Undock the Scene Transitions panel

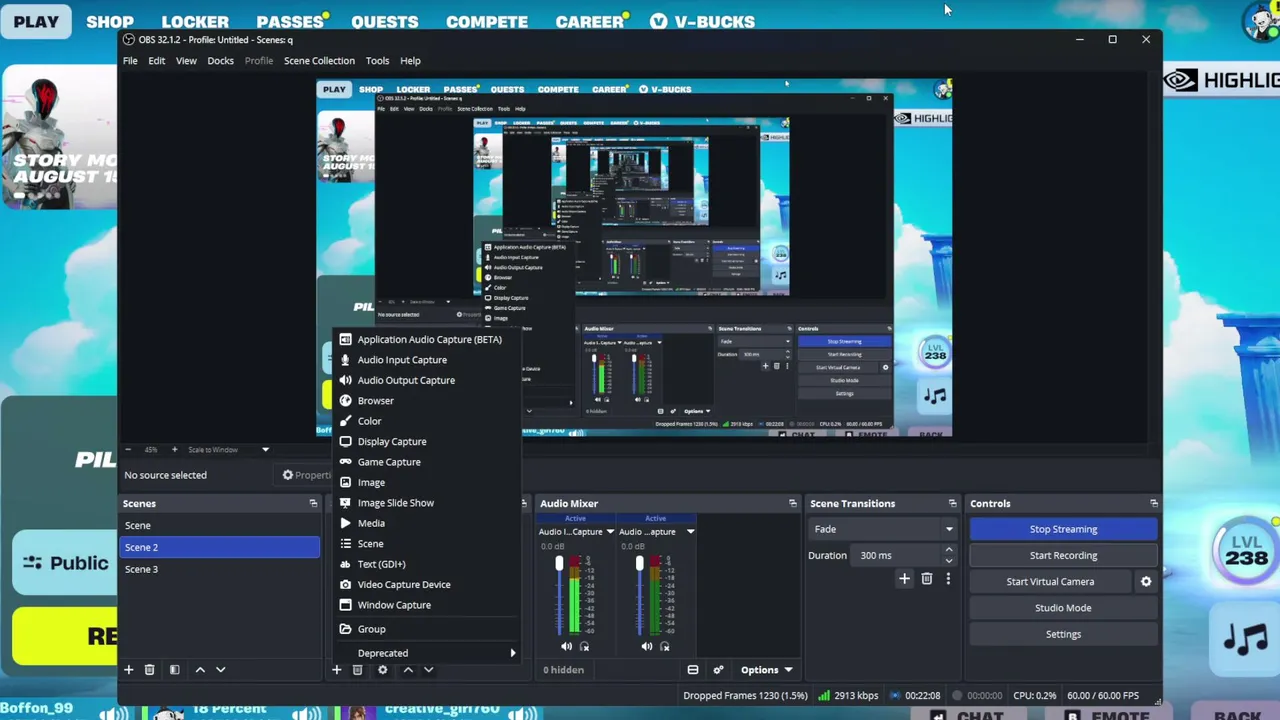(953, 504)
